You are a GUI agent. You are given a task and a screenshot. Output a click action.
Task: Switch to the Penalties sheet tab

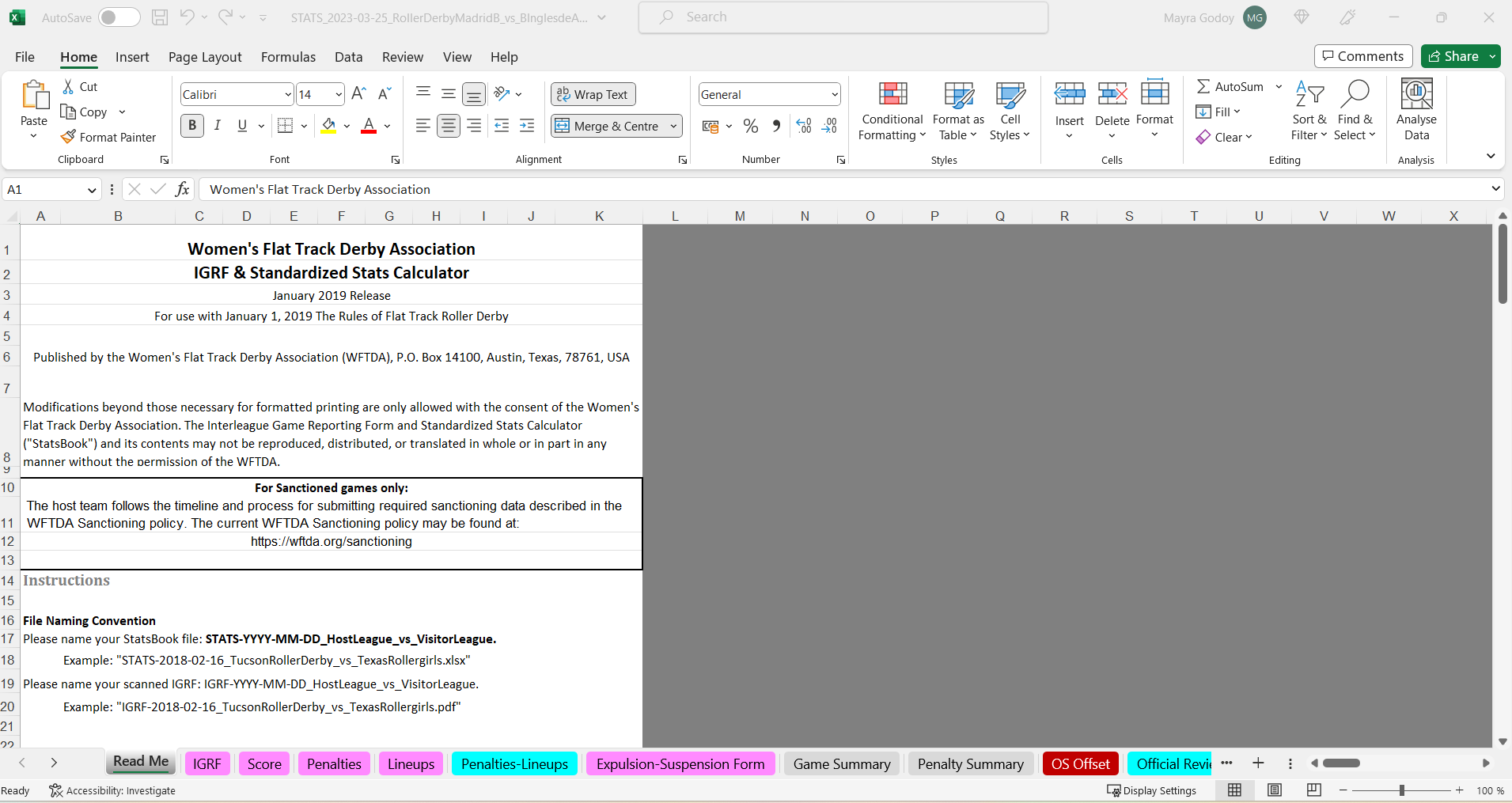(334, 763)
